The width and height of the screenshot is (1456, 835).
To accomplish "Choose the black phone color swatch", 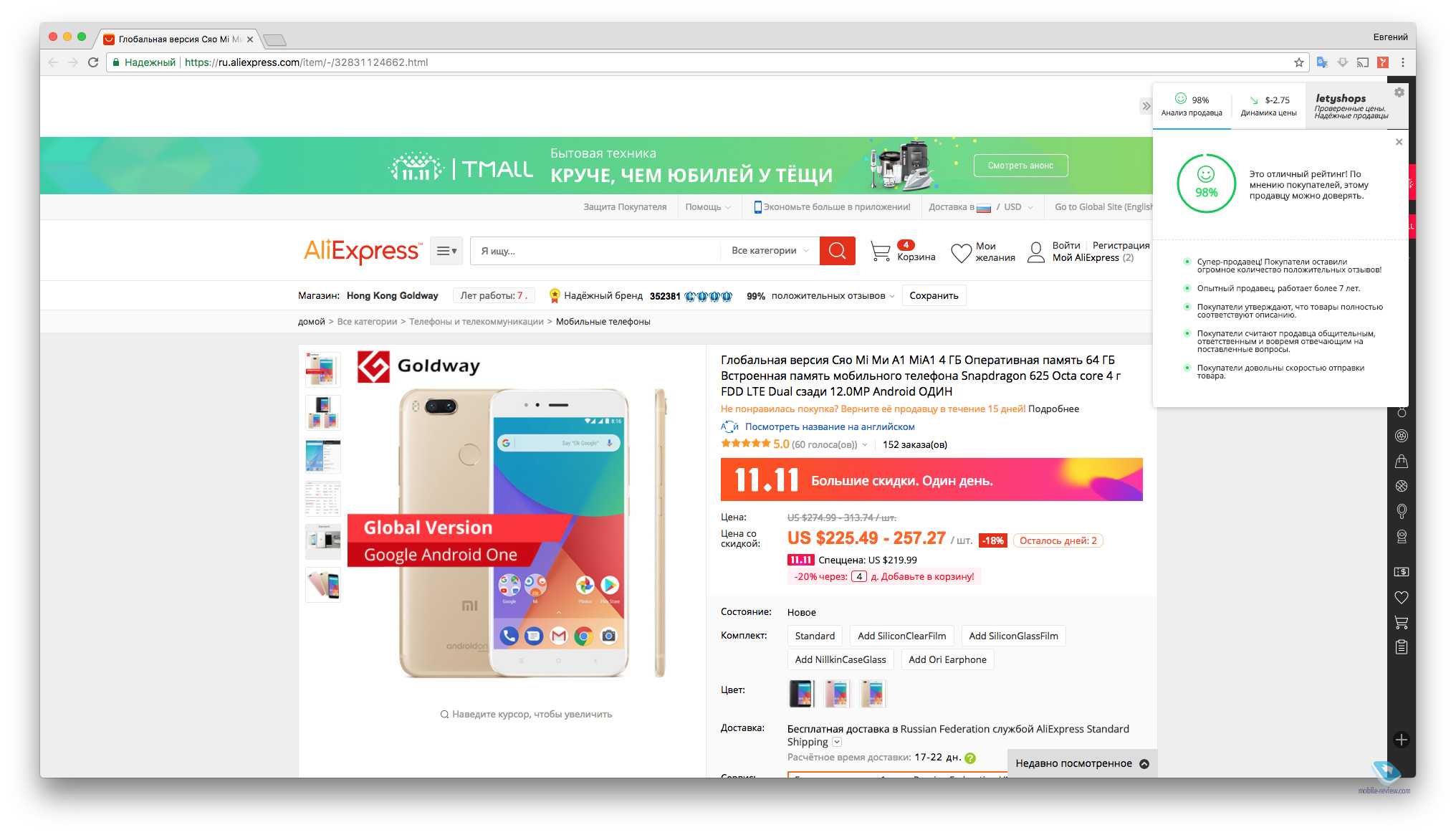I will coord(801,693).
